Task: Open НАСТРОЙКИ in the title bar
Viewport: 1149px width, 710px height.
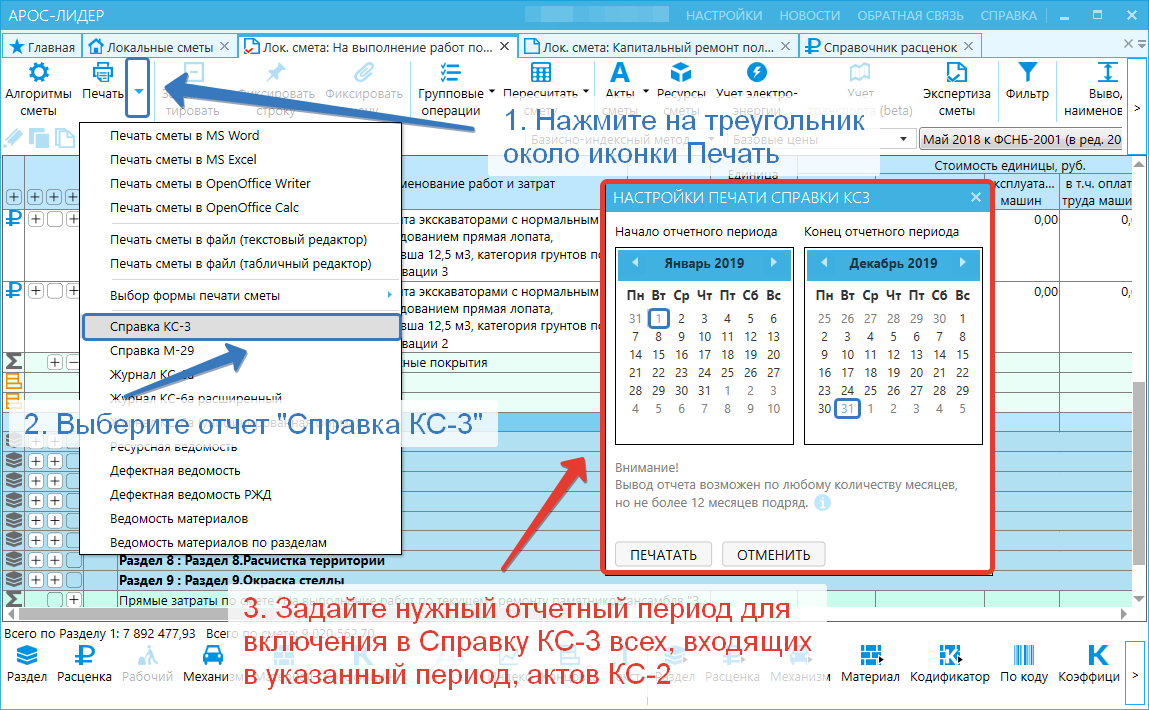Action: tap(724, 15)
